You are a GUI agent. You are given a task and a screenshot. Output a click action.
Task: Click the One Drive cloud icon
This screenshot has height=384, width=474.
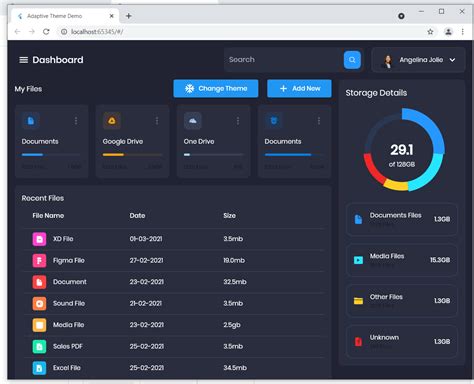pos(193,121)
